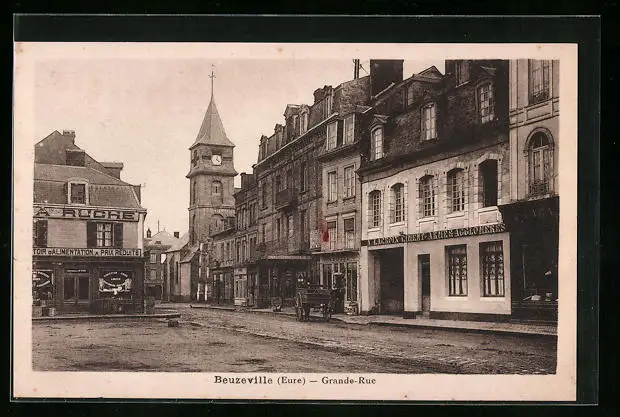Click the dormer window on left shop roof
This screenshot has width=620, height=417.
(78, 192)
